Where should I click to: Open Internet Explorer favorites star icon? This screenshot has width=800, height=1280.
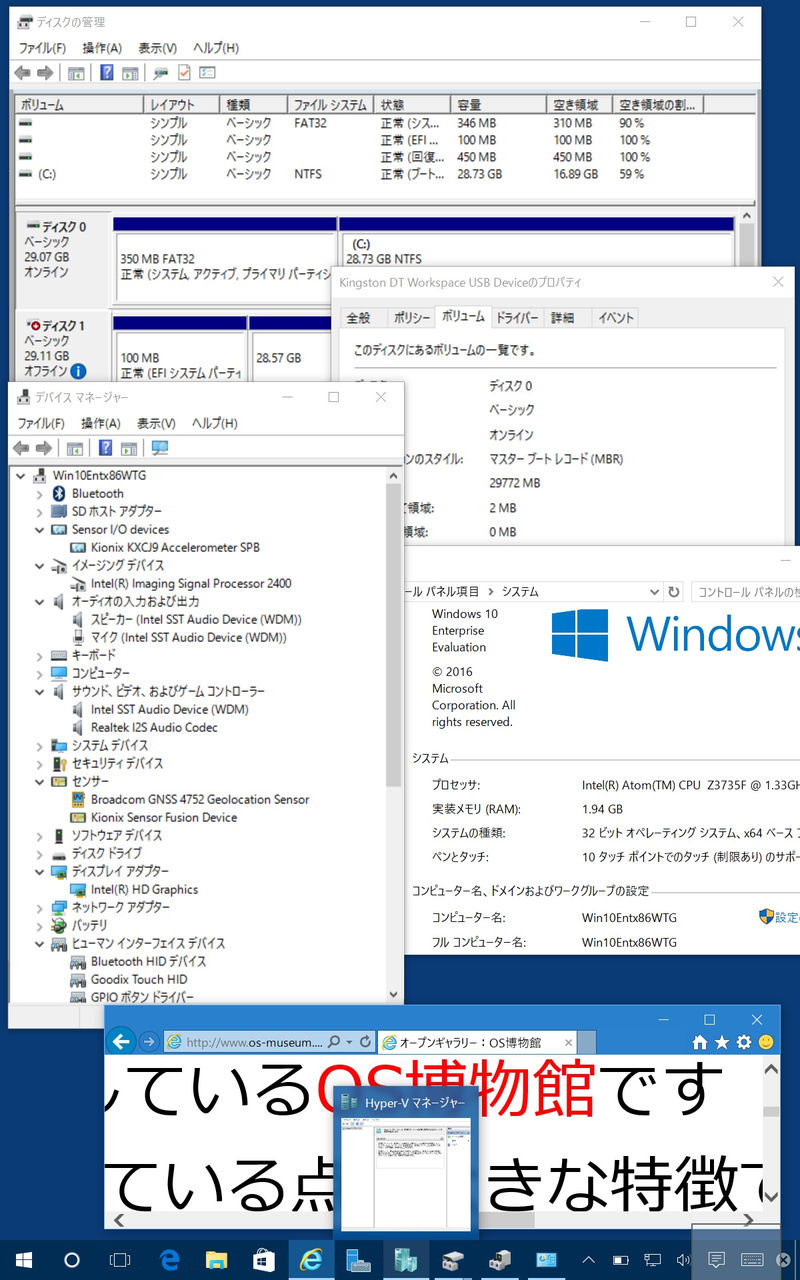(722, 1042)
